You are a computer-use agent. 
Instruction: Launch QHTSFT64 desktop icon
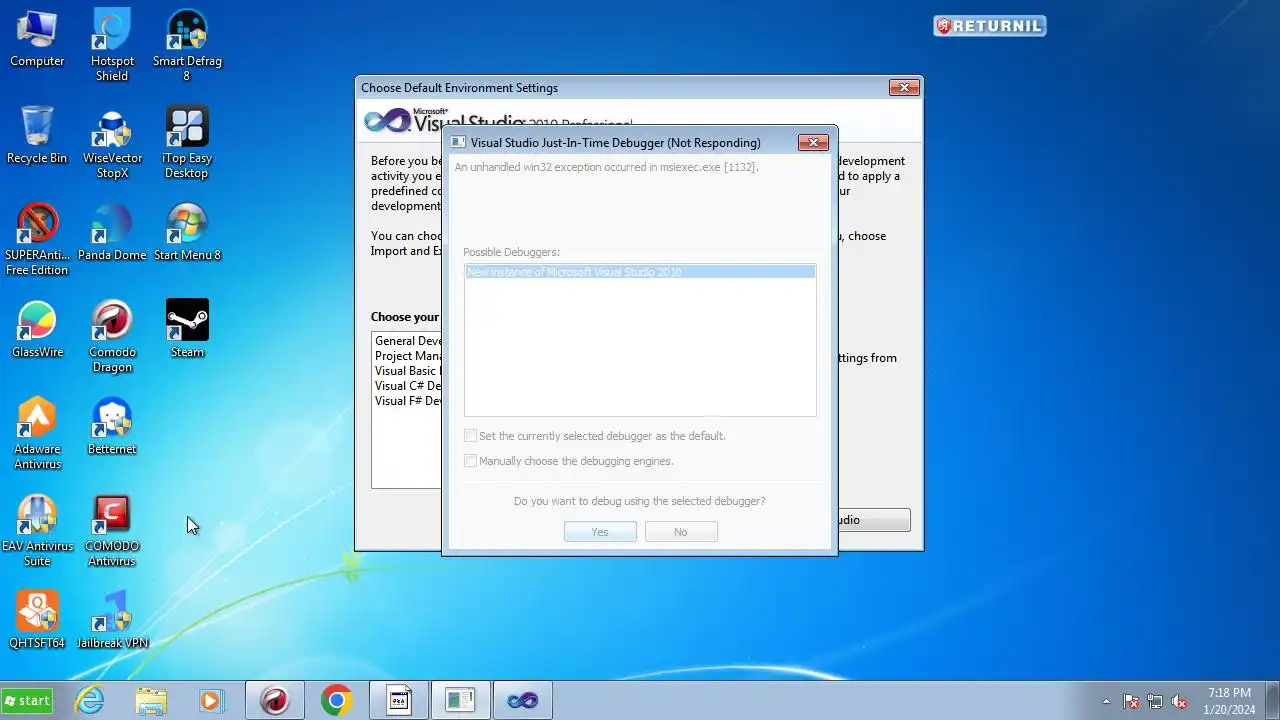pos(37,620)
